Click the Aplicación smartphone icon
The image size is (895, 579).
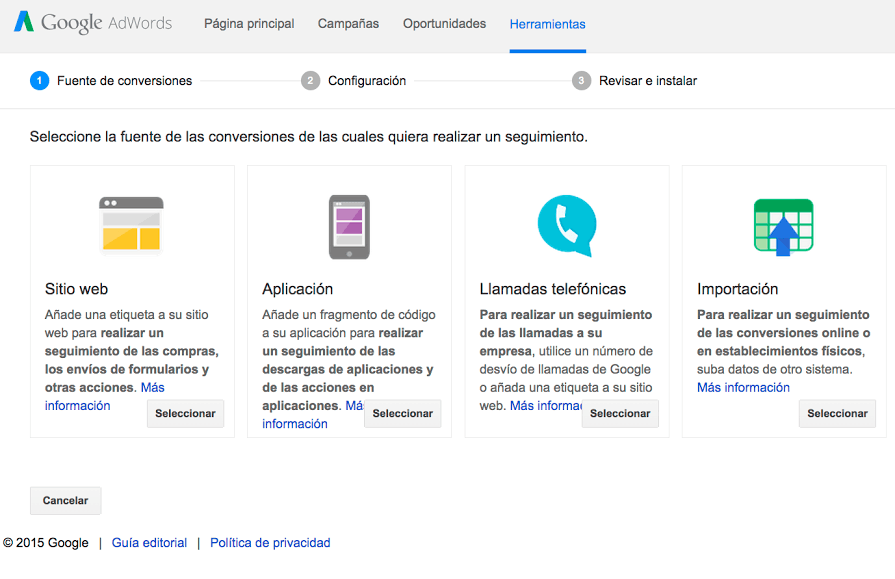(349, 227)
